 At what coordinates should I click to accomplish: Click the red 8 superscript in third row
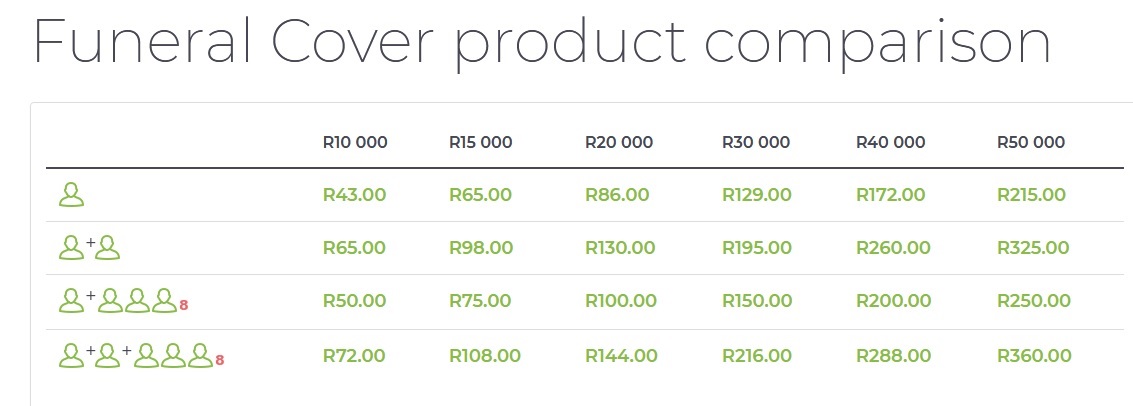184,305
